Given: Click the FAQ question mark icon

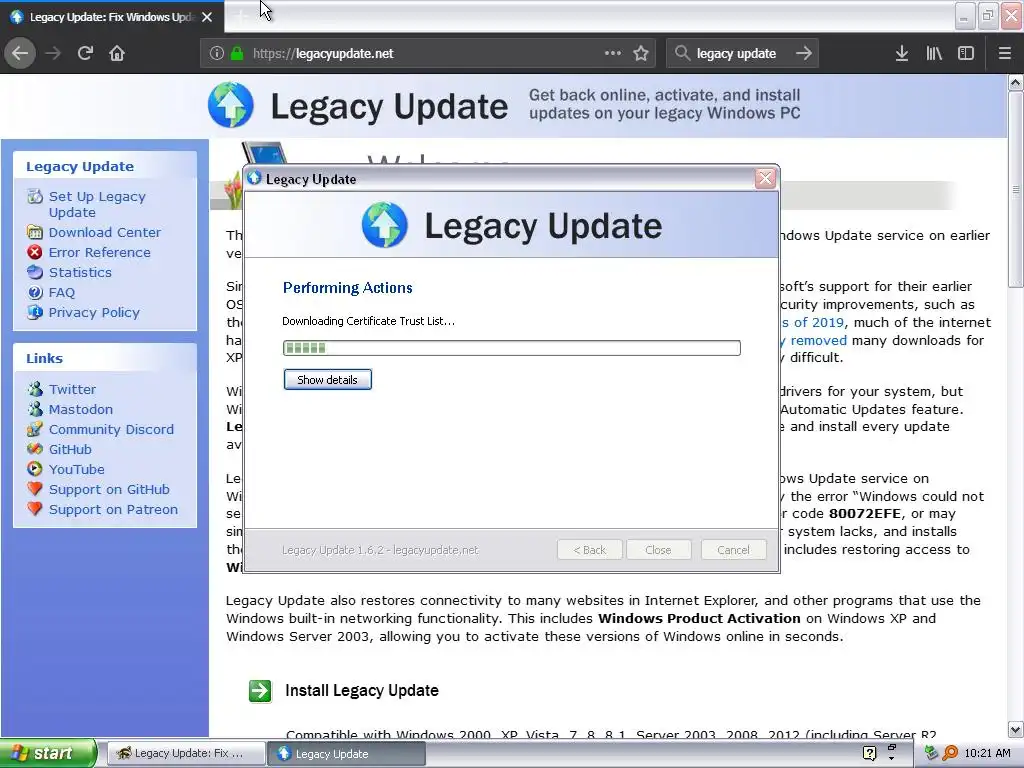Looking at the screenshot, I should click(x=35, y=293).
